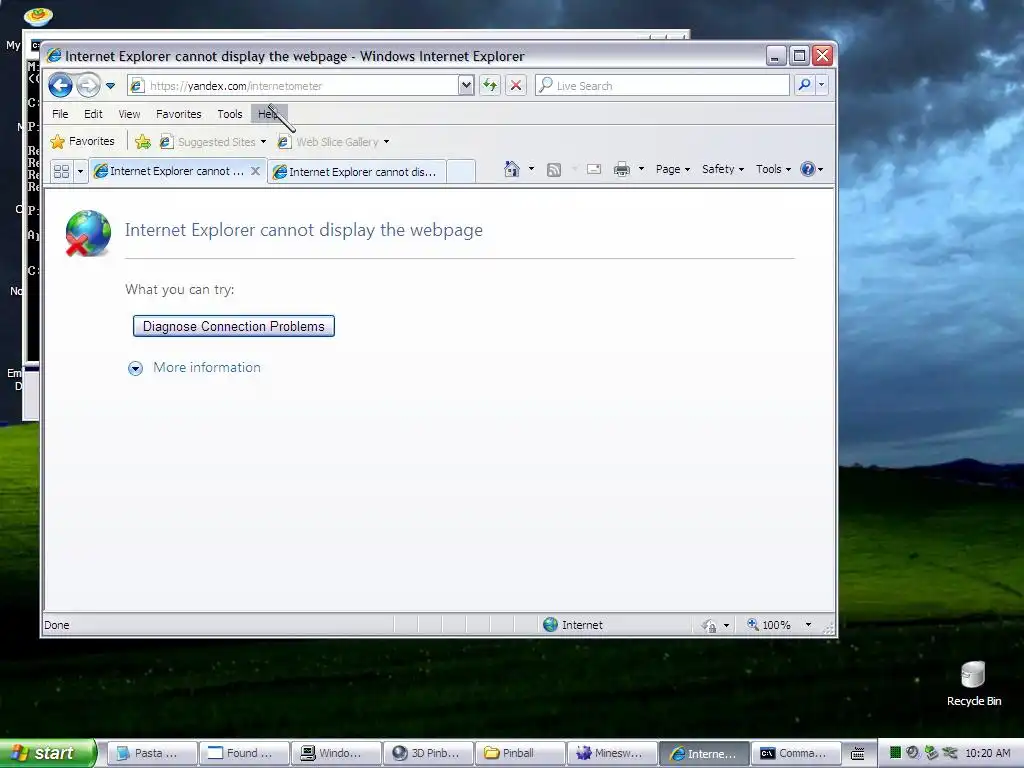Click the Internet security zone status
Viewport: 1024px width, 768px height.
tap(573, 625)
